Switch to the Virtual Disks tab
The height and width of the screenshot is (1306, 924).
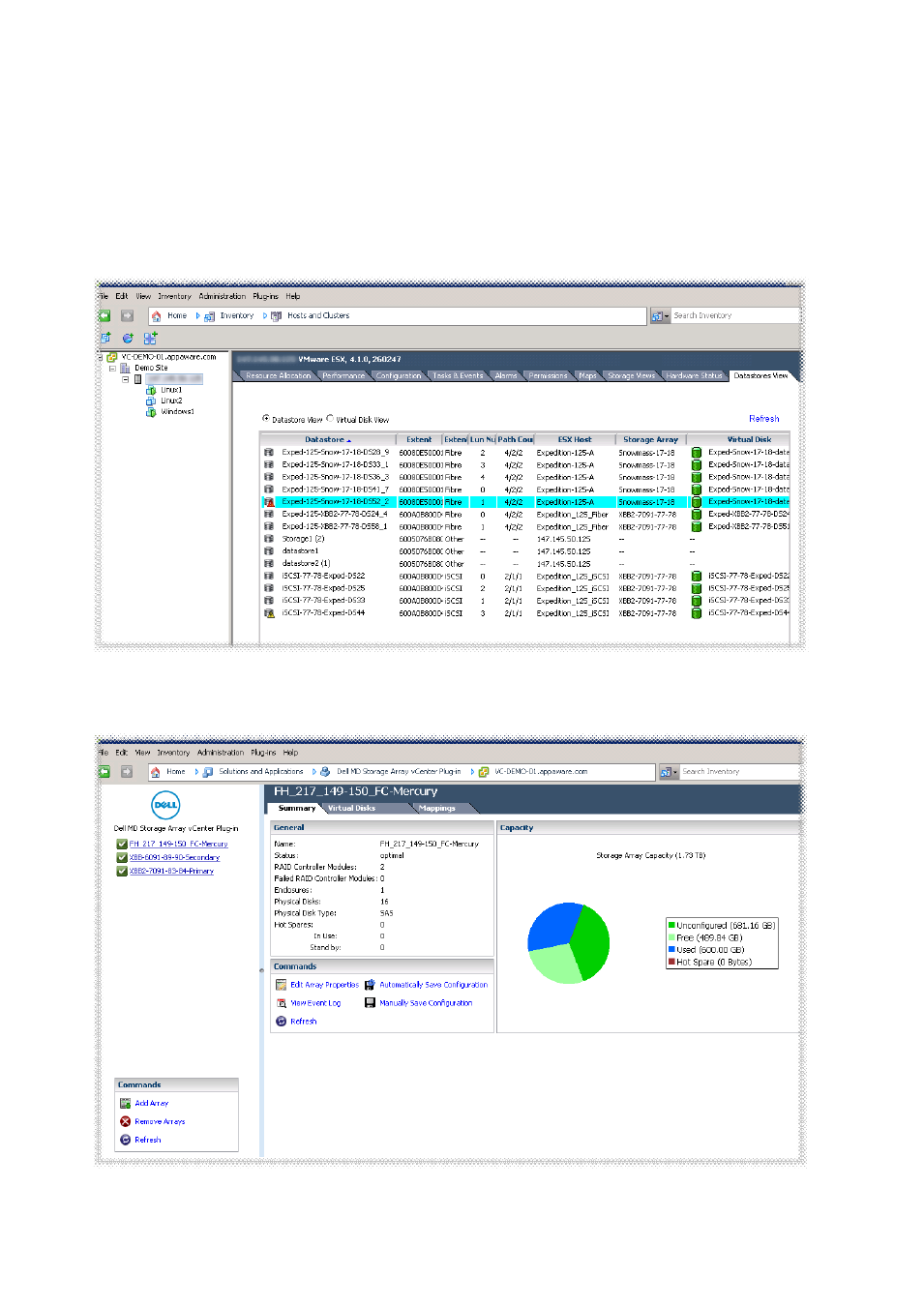click(x=351, y=808)
